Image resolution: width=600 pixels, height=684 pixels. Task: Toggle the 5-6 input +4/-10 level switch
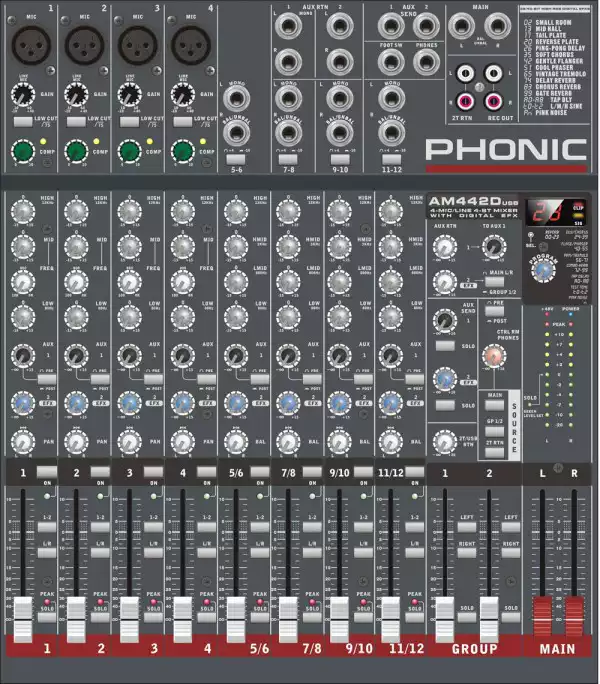coord(236,159)
